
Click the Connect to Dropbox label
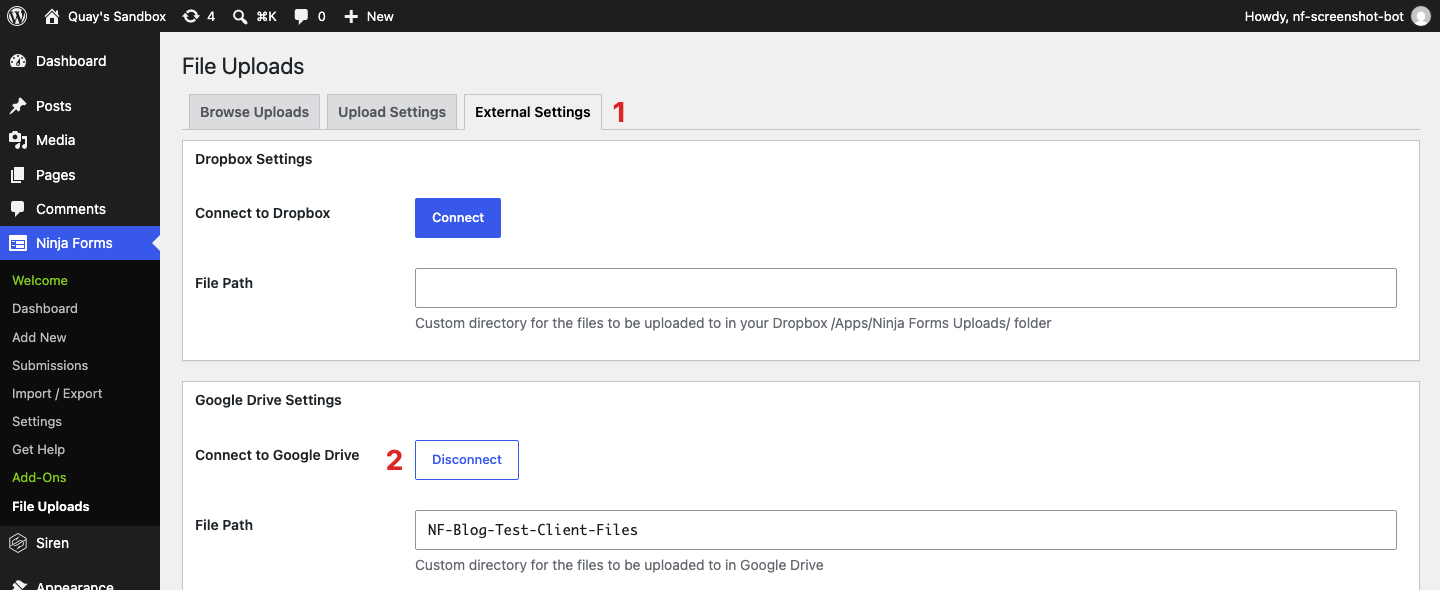(263, 213)
